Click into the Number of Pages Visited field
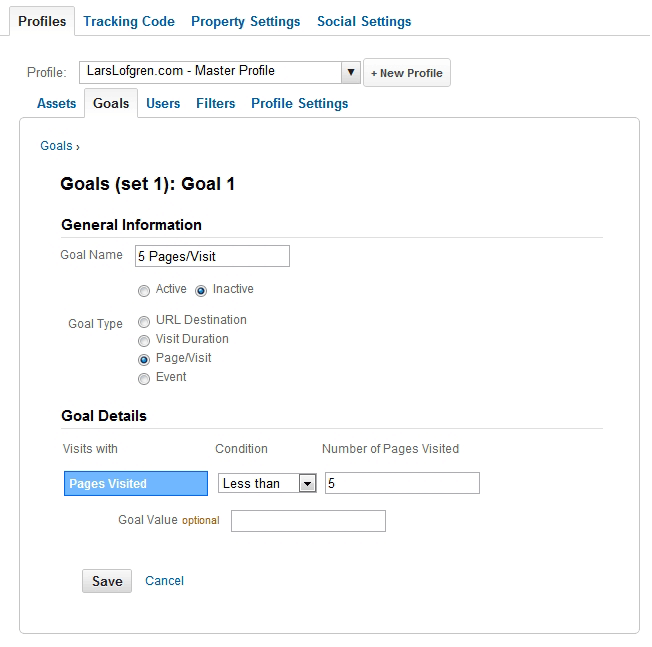652x647 pixels. pos(402,483)
